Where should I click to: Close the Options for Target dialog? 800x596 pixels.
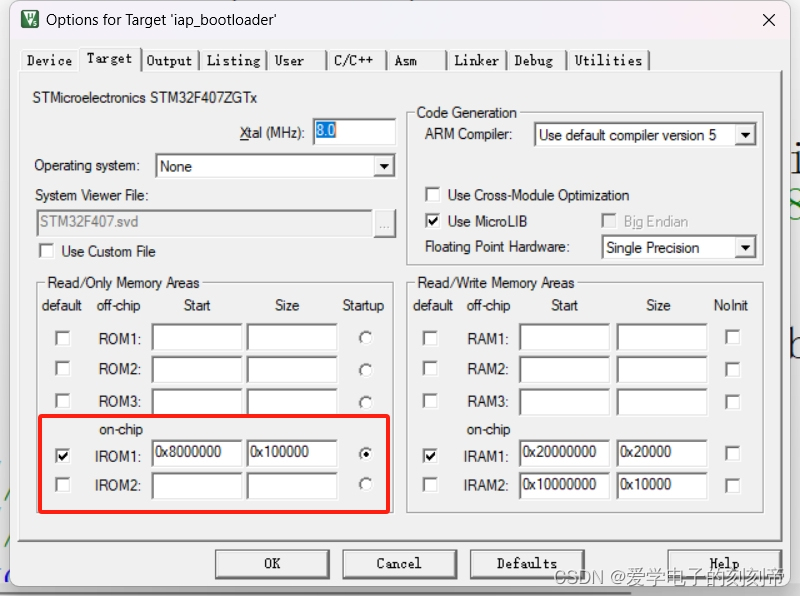click(x=768, y=20)
